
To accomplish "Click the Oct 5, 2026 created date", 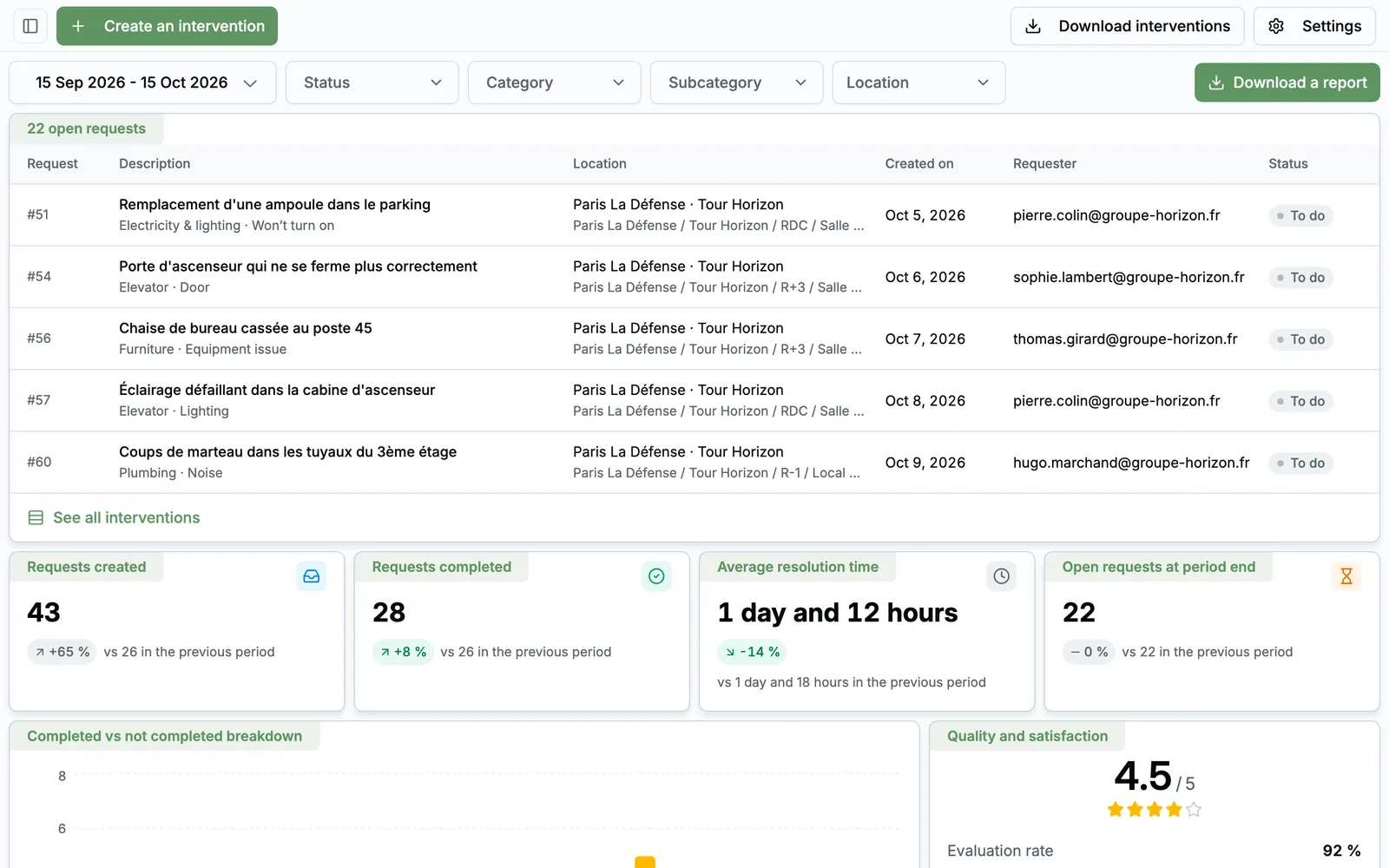I will (925, 215).
